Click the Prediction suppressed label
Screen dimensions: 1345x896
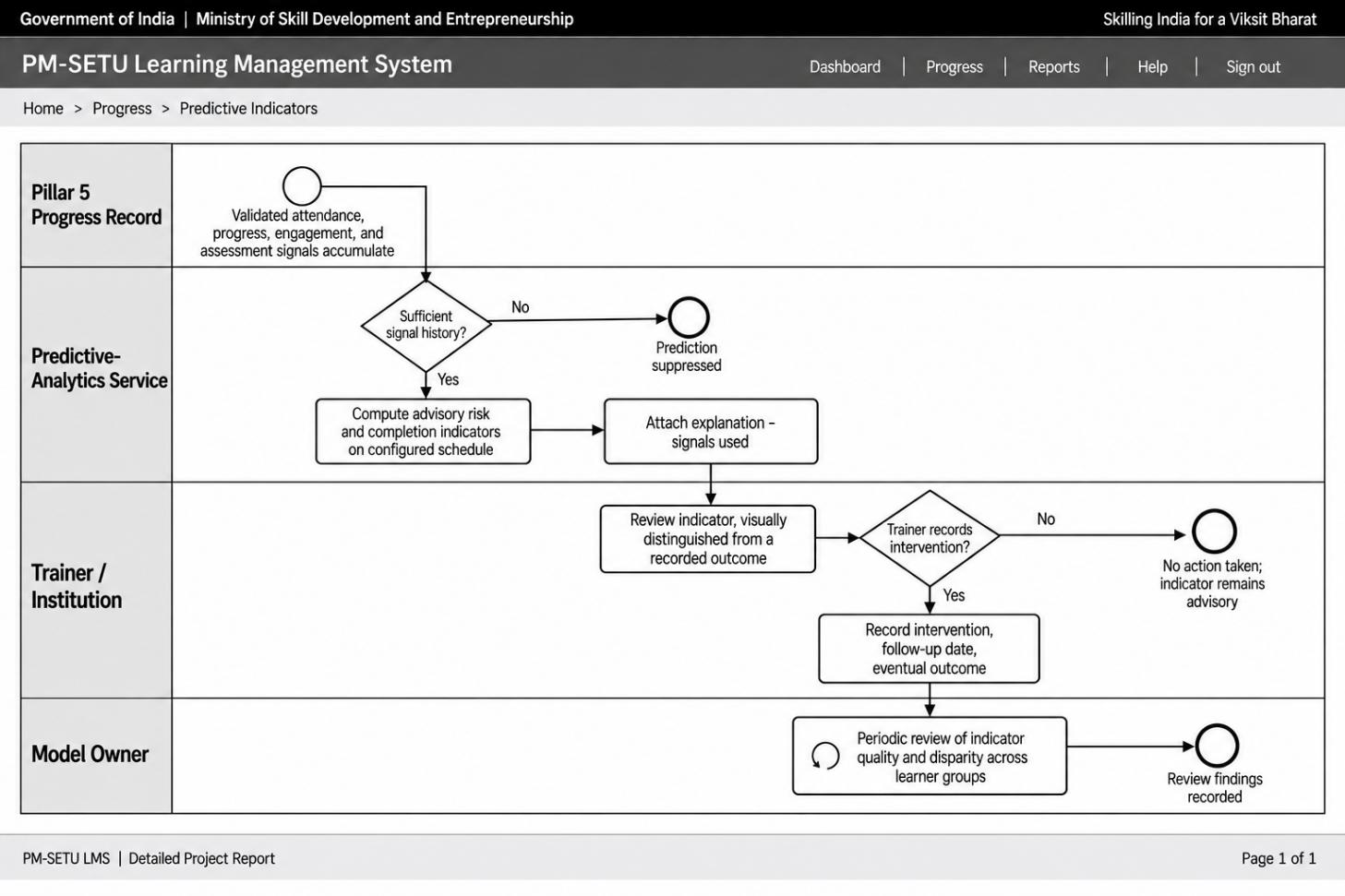tap(687, 356)
